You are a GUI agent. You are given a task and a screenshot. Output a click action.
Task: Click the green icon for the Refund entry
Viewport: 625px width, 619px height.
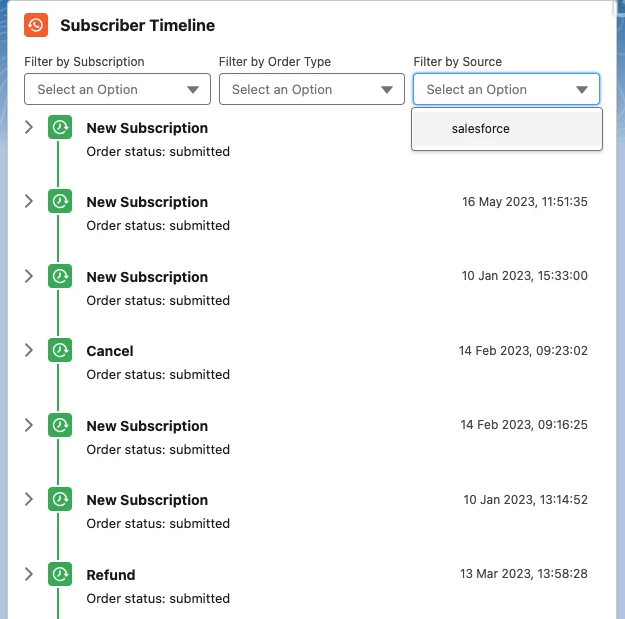(x=60, y=574)
